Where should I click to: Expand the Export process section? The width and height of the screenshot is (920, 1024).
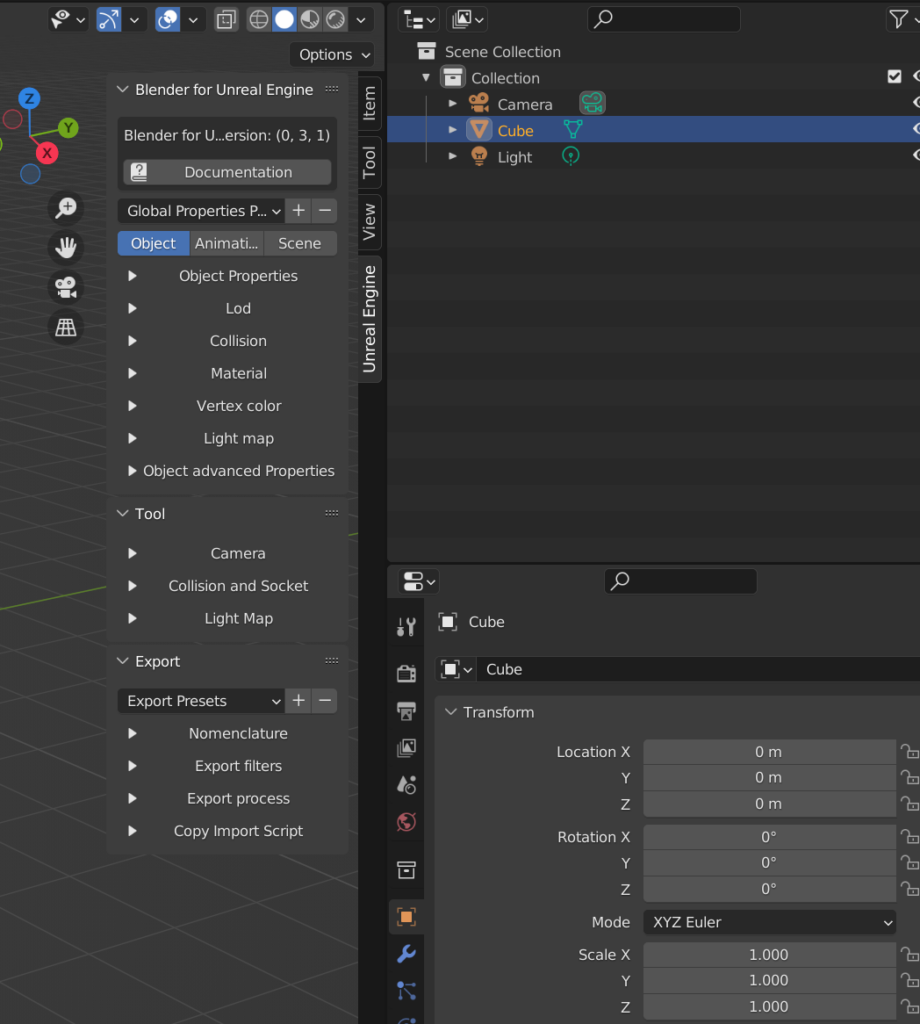(x=133, y=799)
